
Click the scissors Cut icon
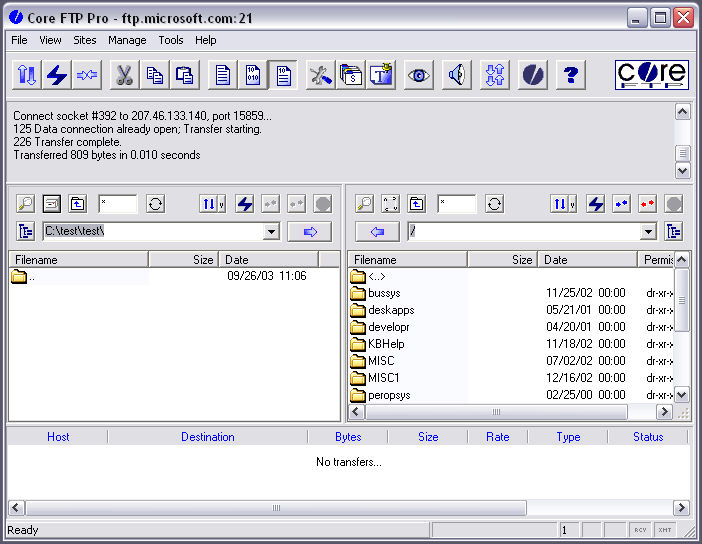(x=123, y=75)
